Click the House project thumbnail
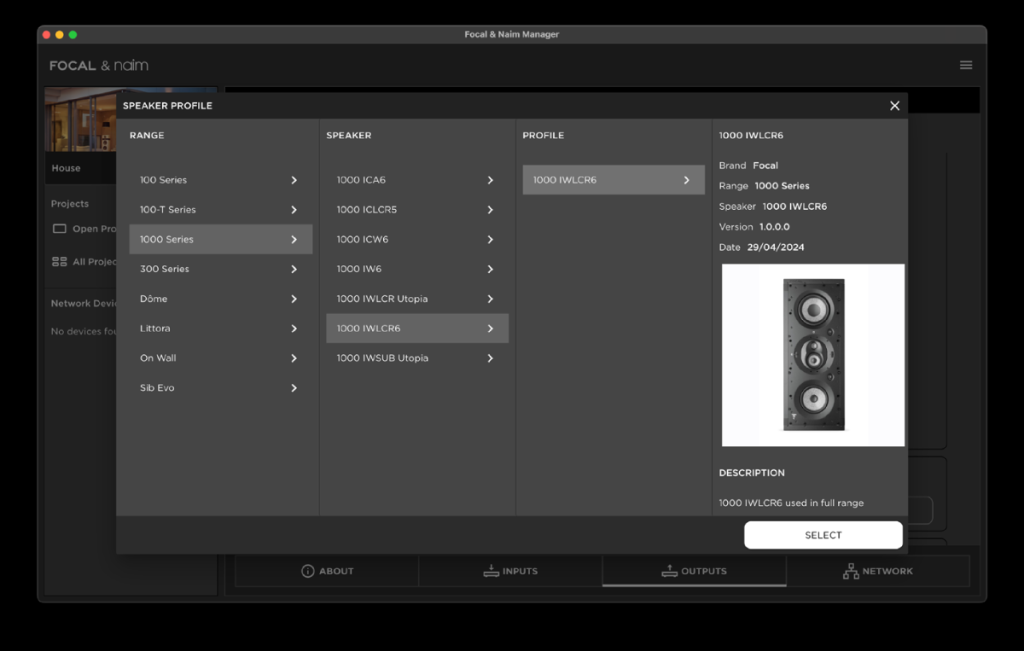This screenshot has width=1024, height=651. pos(80,119)
